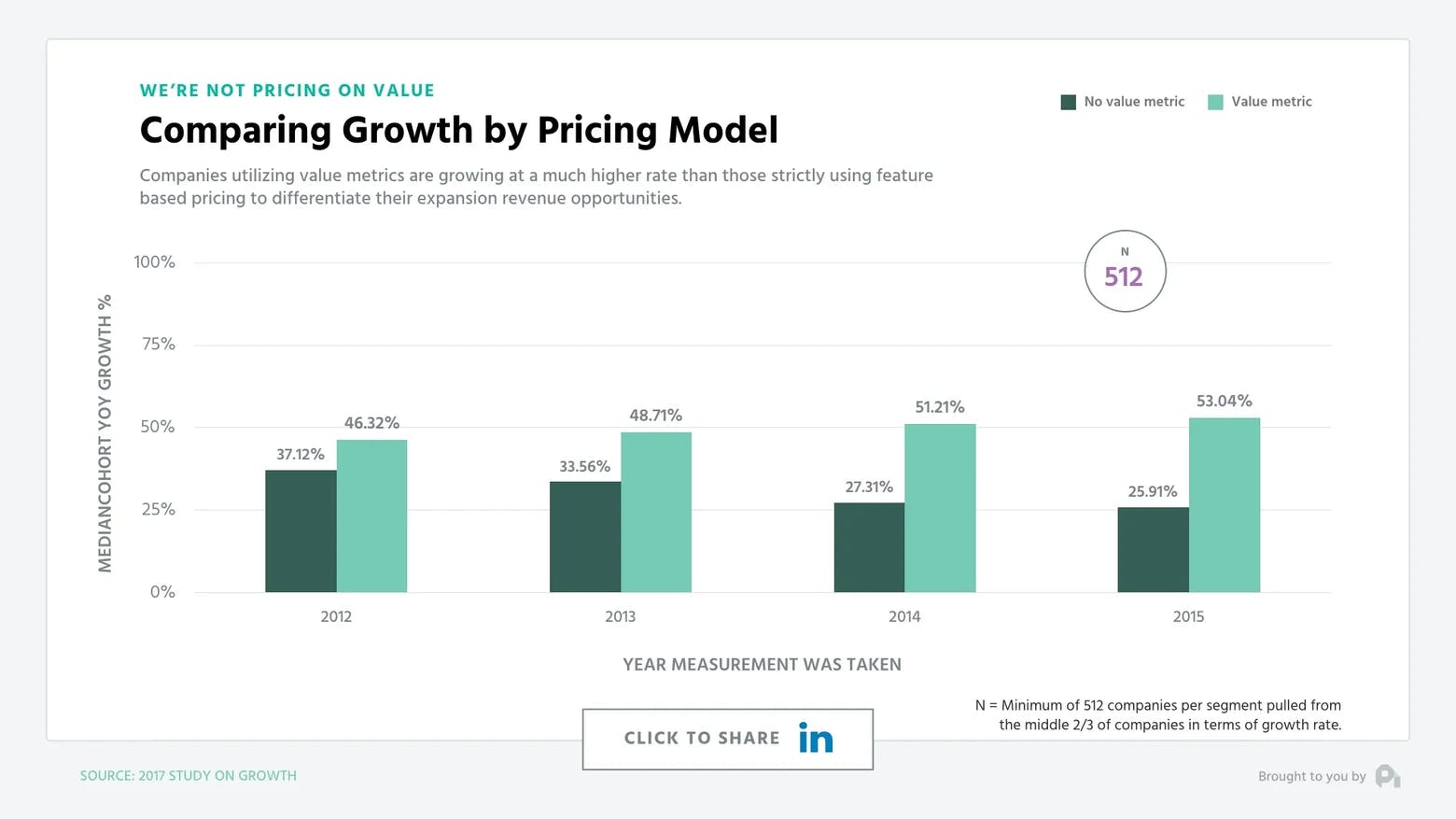Viewport: 1456px width, 819px height.
Task: Select the 2015 Value metric bar
Action: tap(1225, 504)
